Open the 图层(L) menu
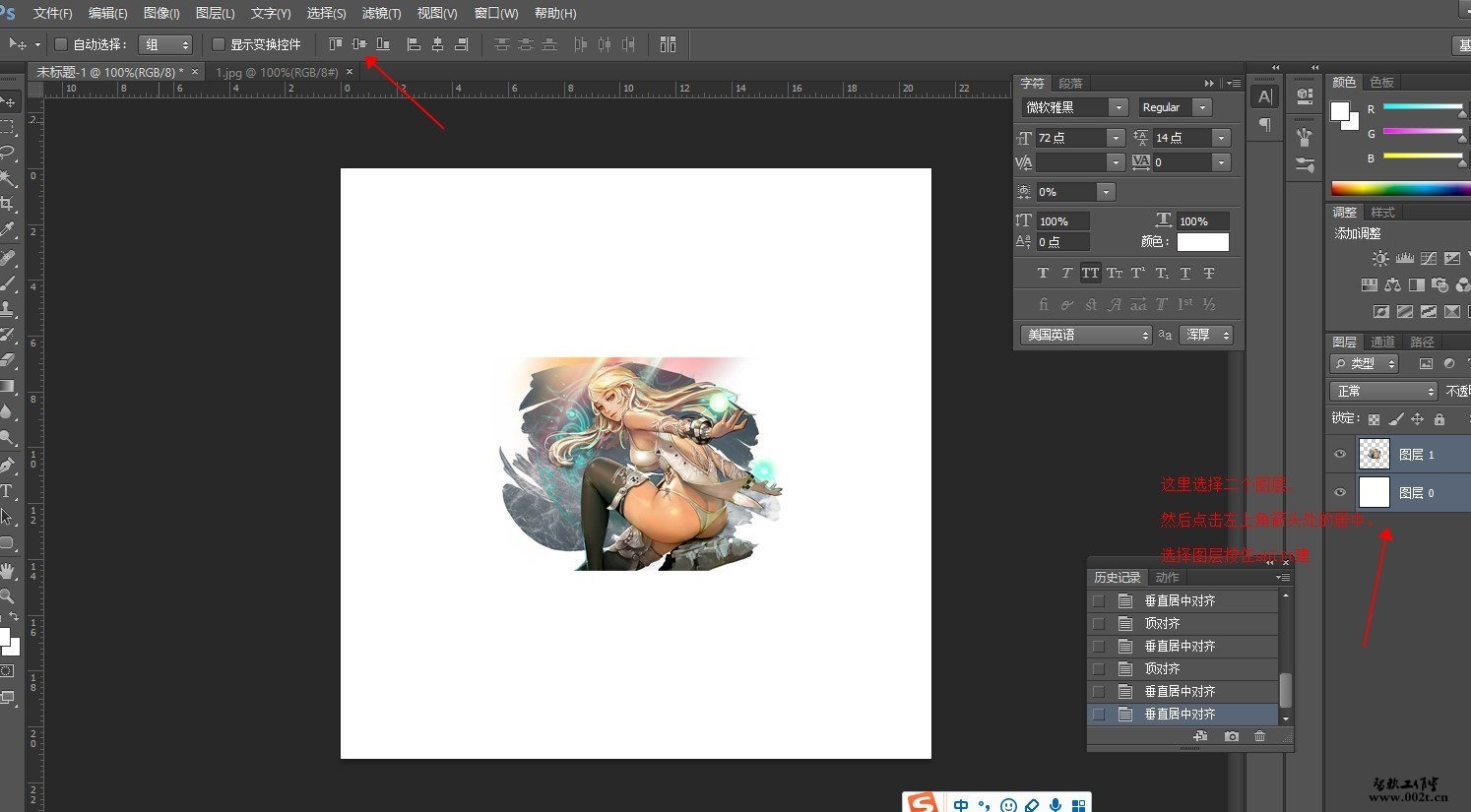The image size is (1471, 812). 216,14
